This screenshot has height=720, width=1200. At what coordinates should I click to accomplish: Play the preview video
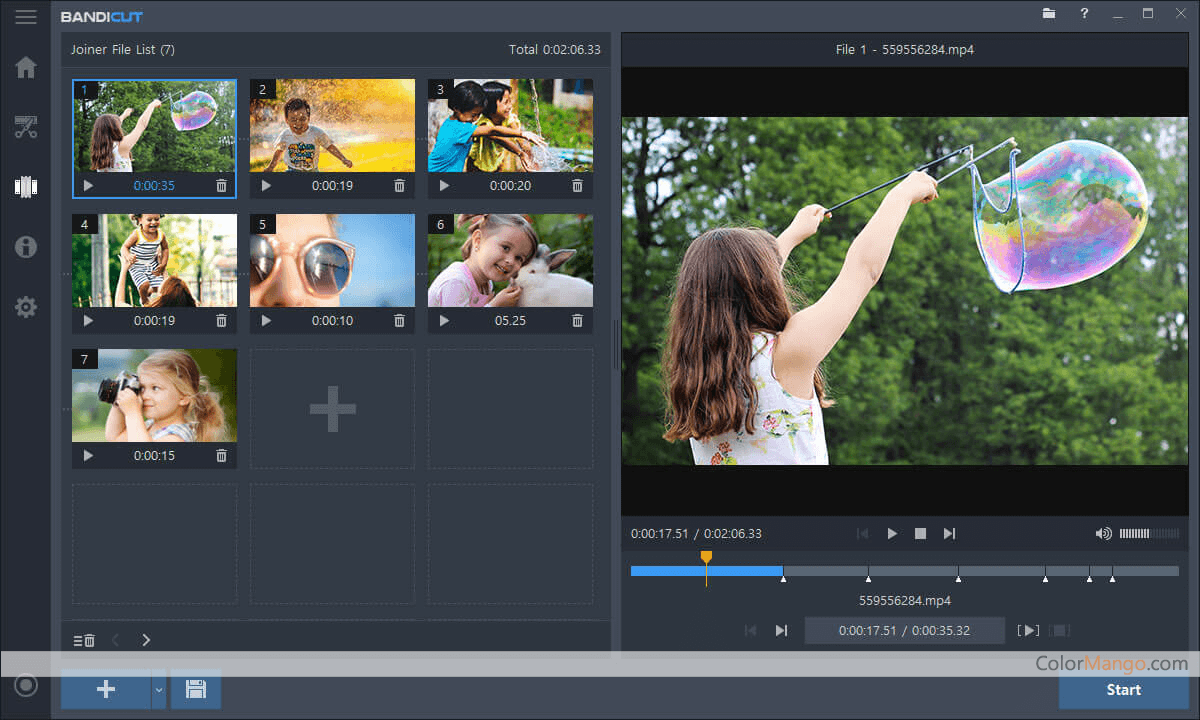point(892,534)
